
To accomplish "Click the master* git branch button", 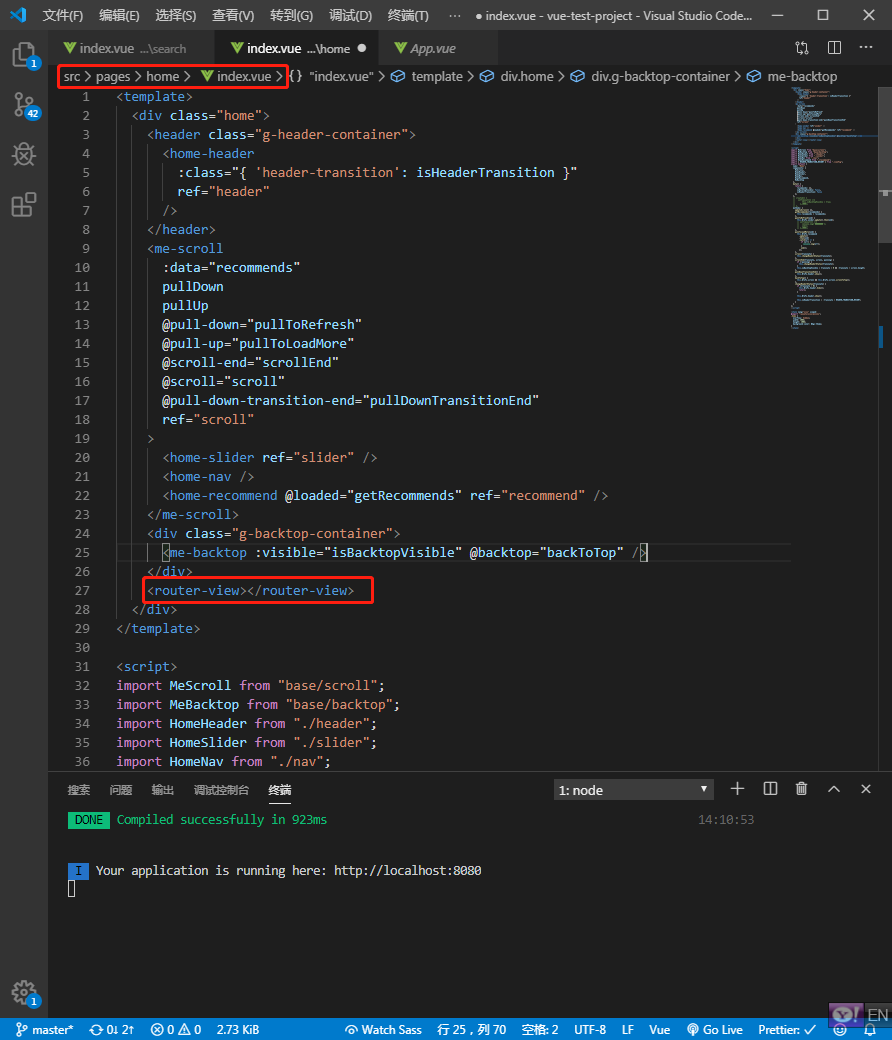I will tap(44, 1029).
